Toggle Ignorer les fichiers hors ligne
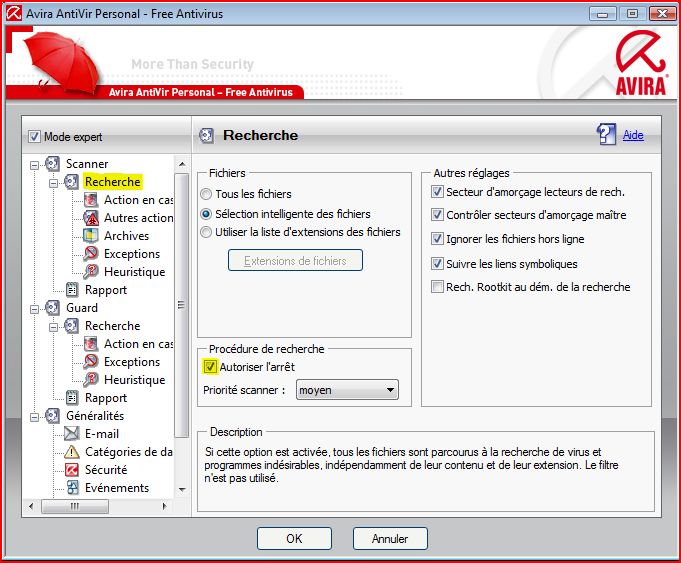 click(x=437, y=238)
